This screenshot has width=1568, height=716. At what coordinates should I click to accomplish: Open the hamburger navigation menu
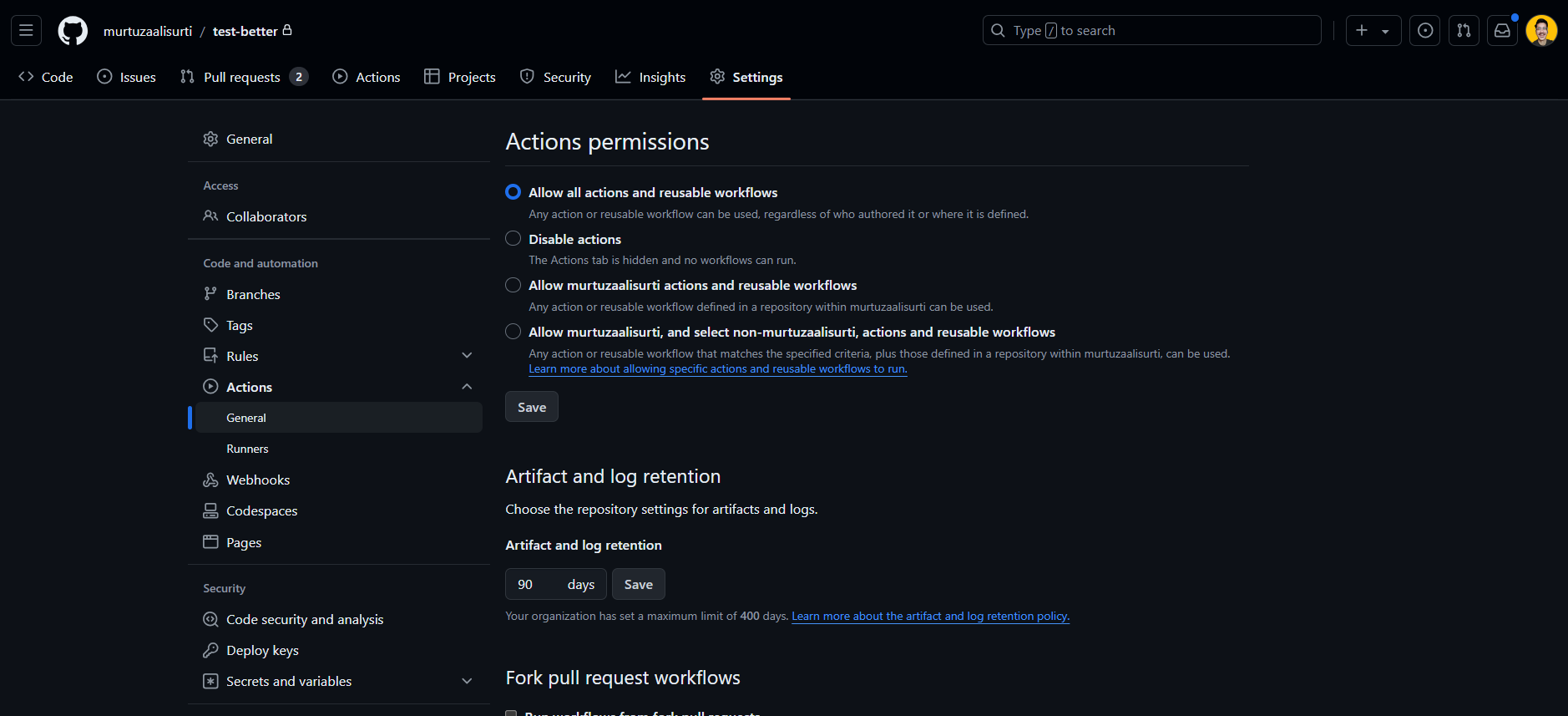coord(26,31)
